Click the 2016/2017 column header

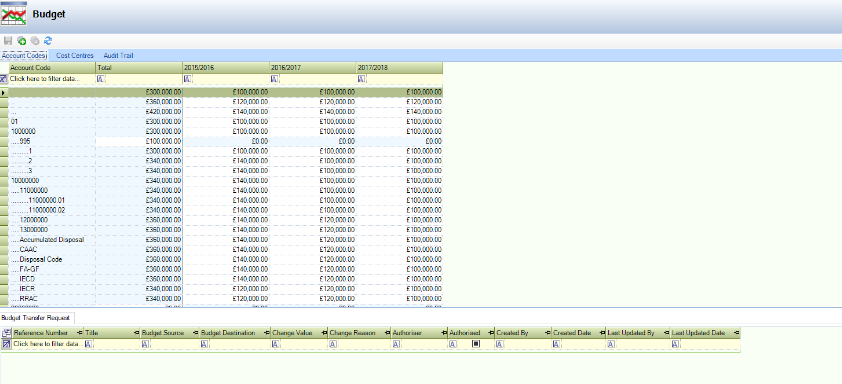313,68
